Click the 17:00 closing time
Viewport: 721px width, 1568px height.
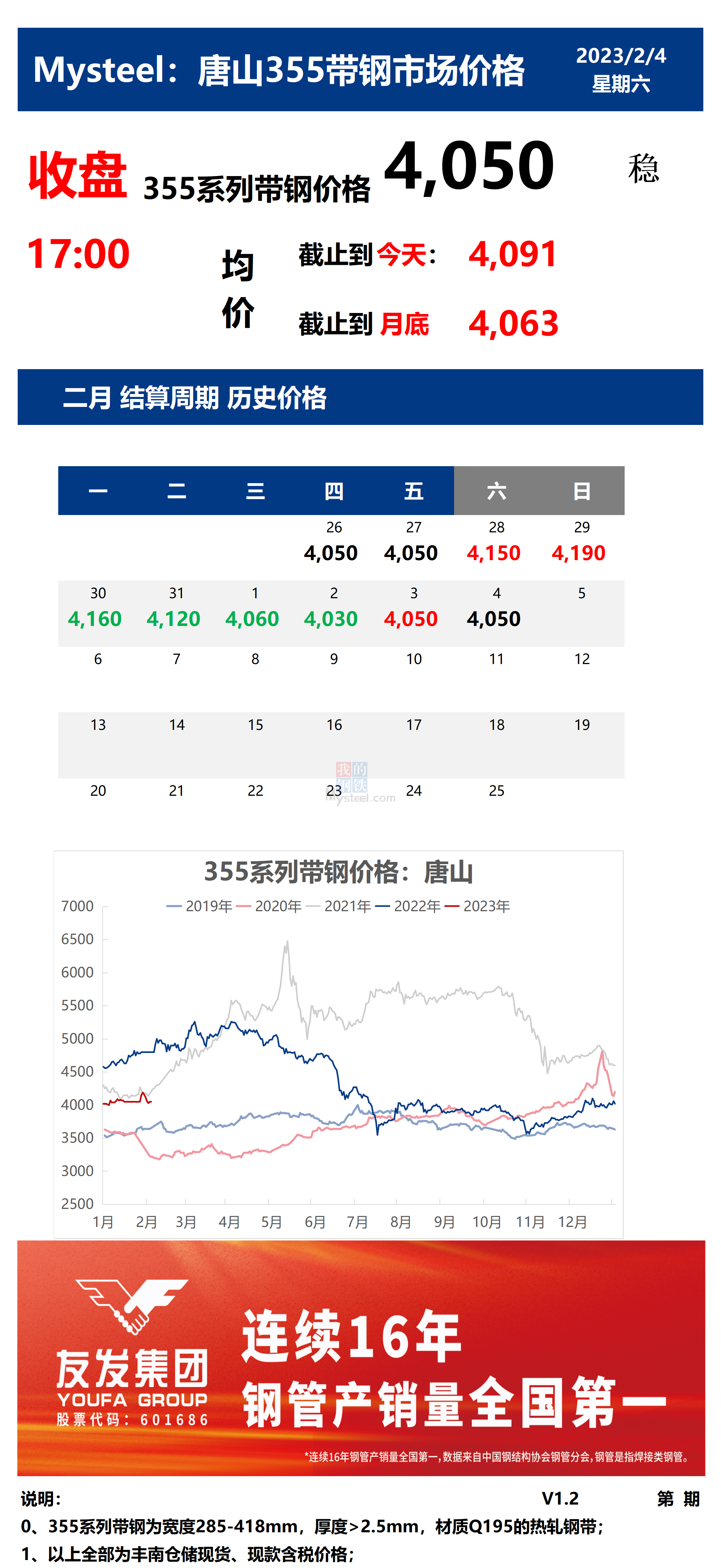pyautogui.click(x=78, y=254)
